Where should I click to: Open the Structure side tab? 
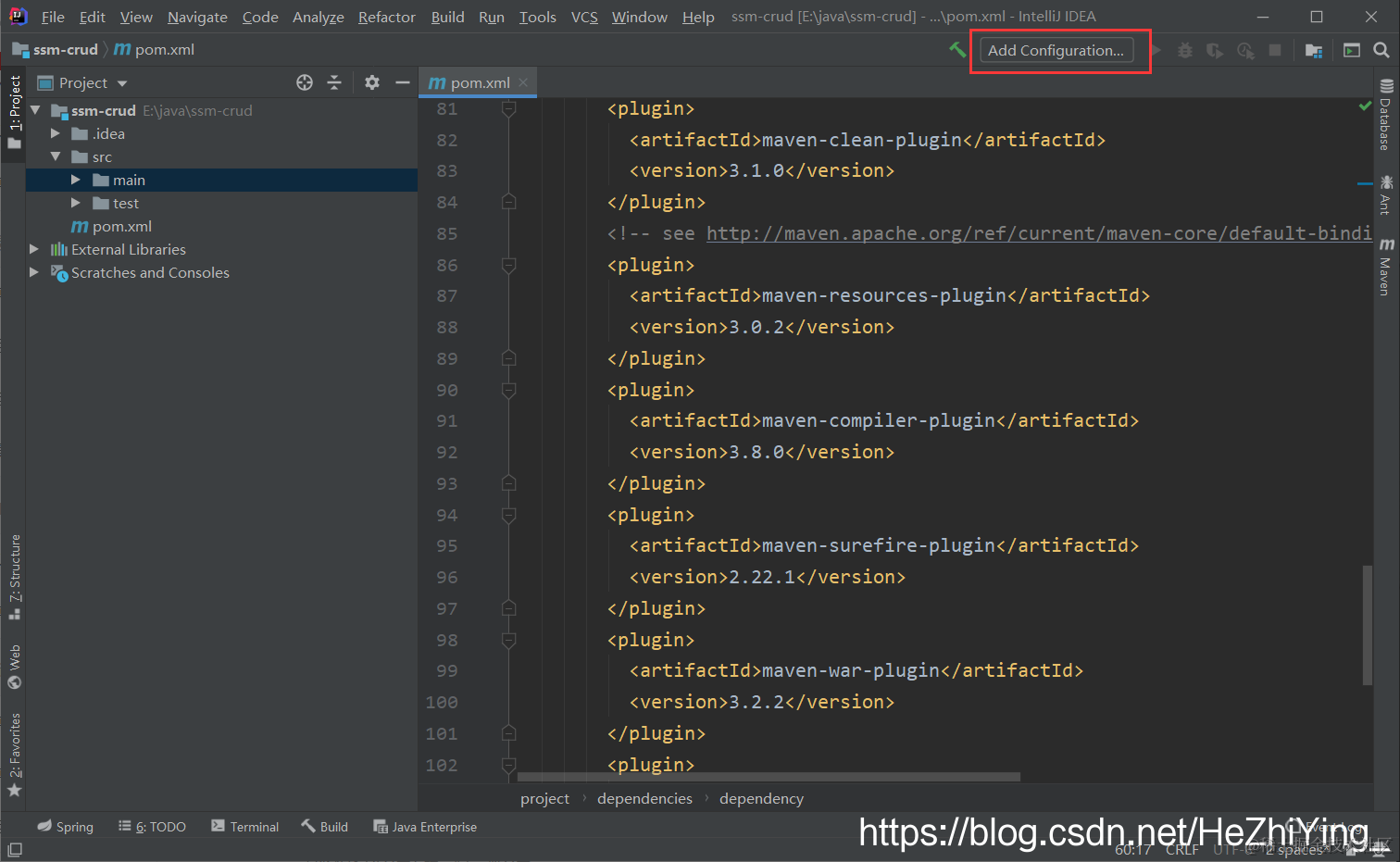[14, 576]
